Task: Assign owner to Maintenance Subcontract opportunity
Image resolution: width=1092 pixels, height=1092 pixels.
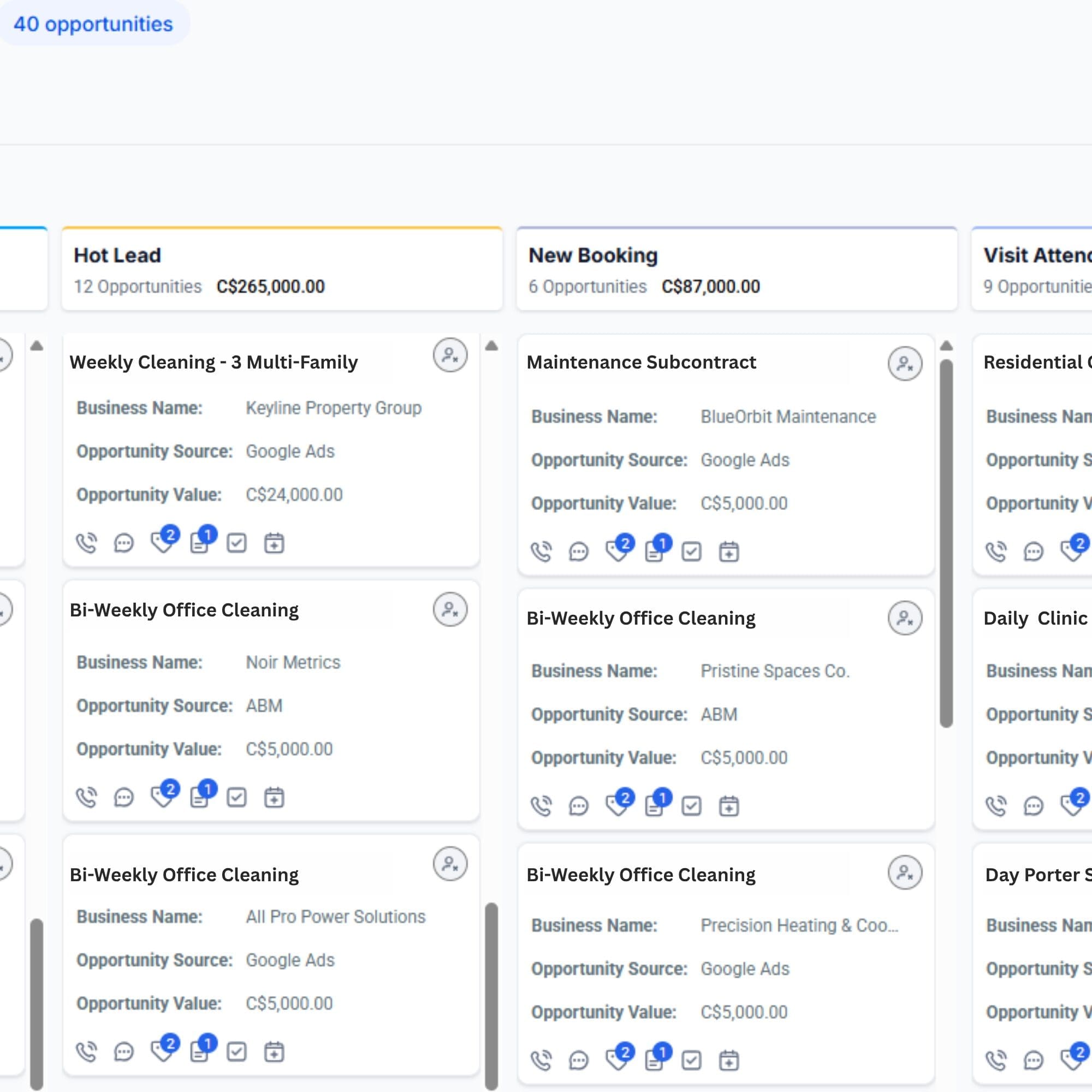Action: (905, 364)
